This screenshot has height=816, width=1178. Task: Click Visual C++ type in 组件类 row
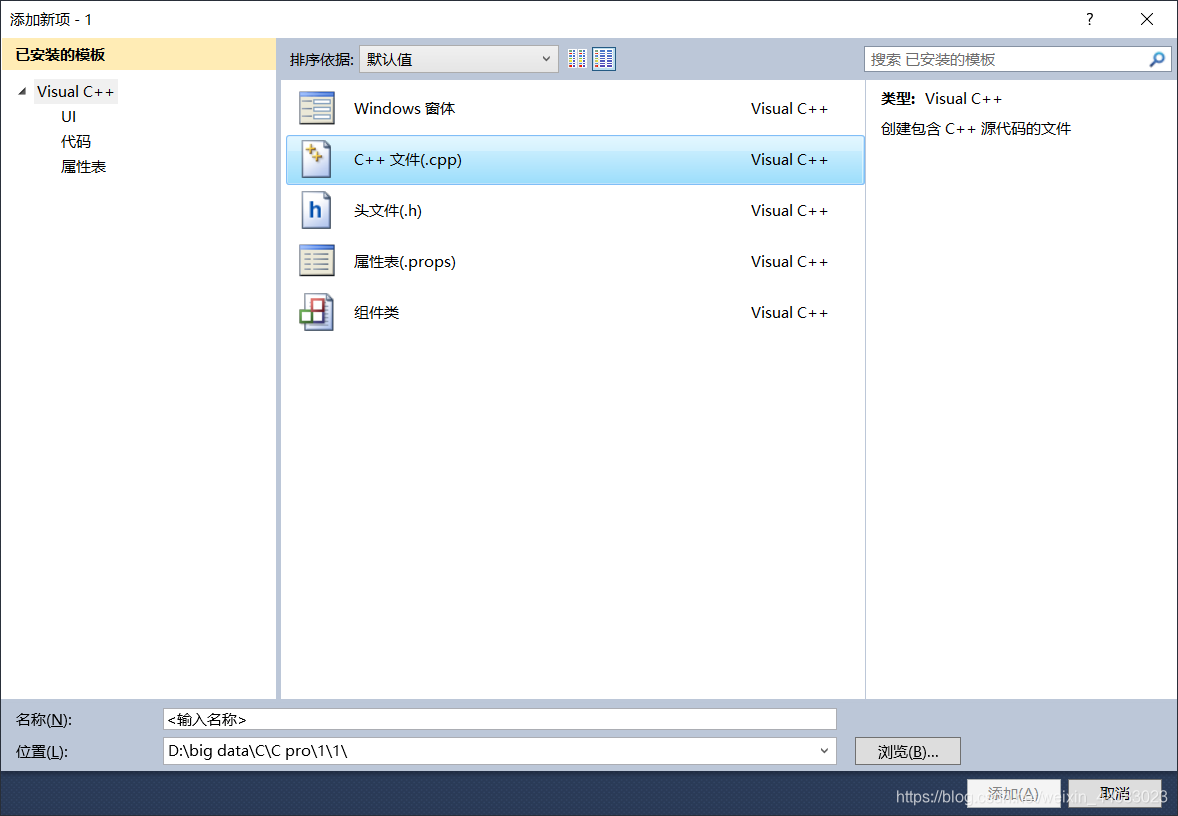click(789, 313)
